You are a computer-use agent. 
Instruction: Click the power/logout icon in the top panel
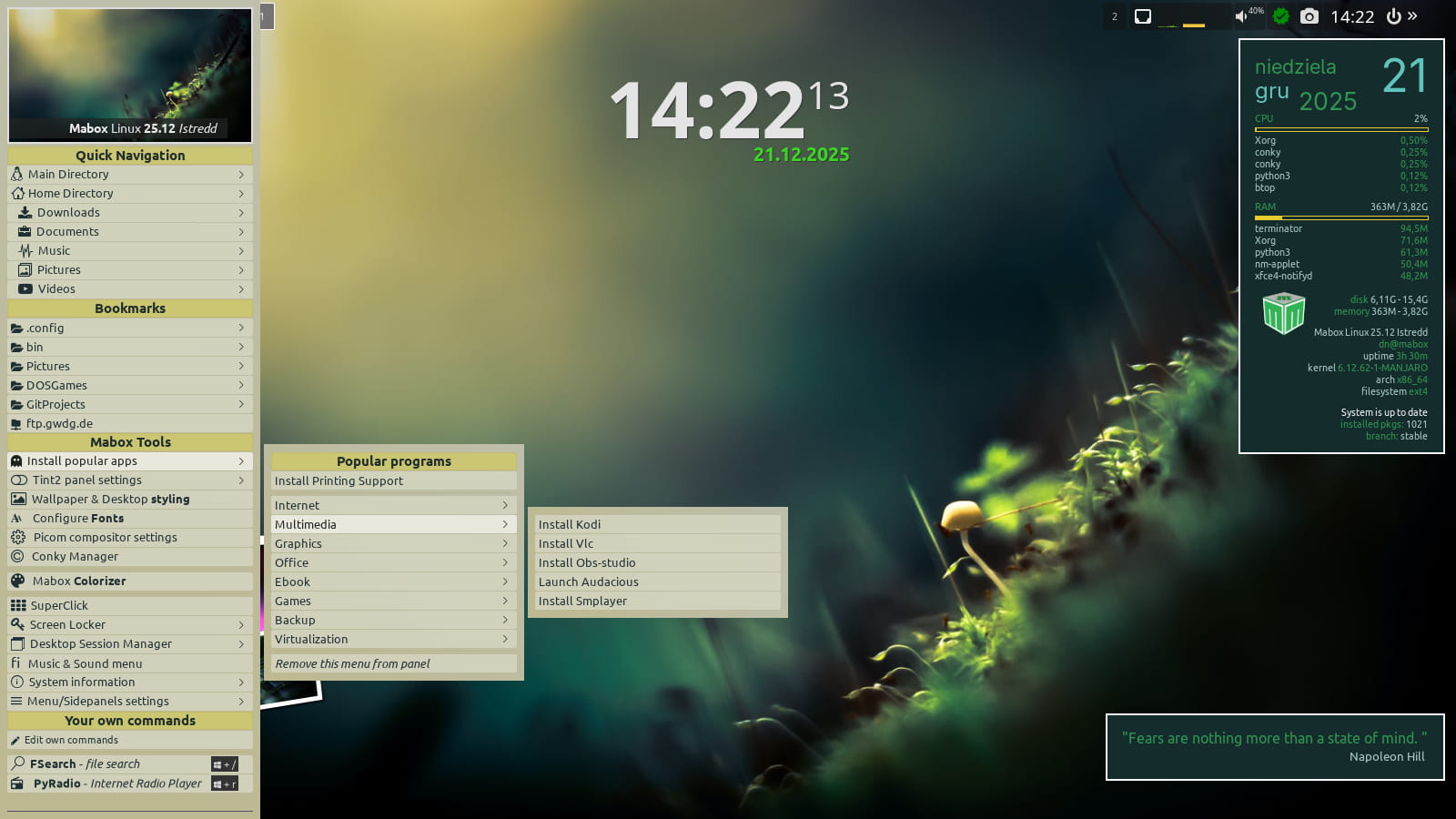point(1393,16)
